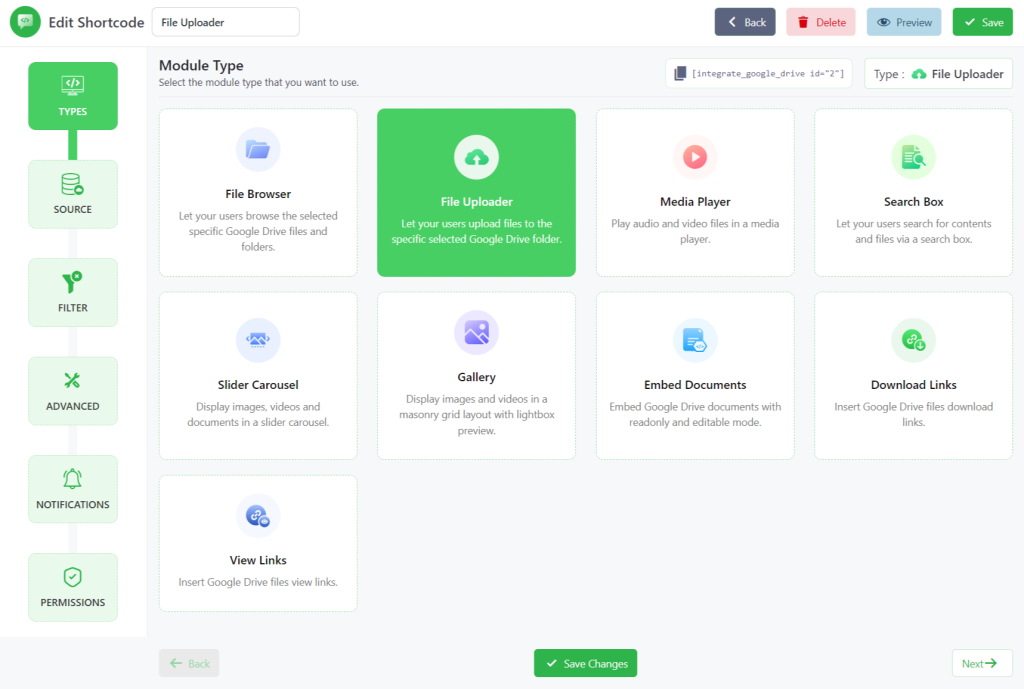Click the Download Links icon
This screenshot has height=689, width=1024.
coord(913,340)
